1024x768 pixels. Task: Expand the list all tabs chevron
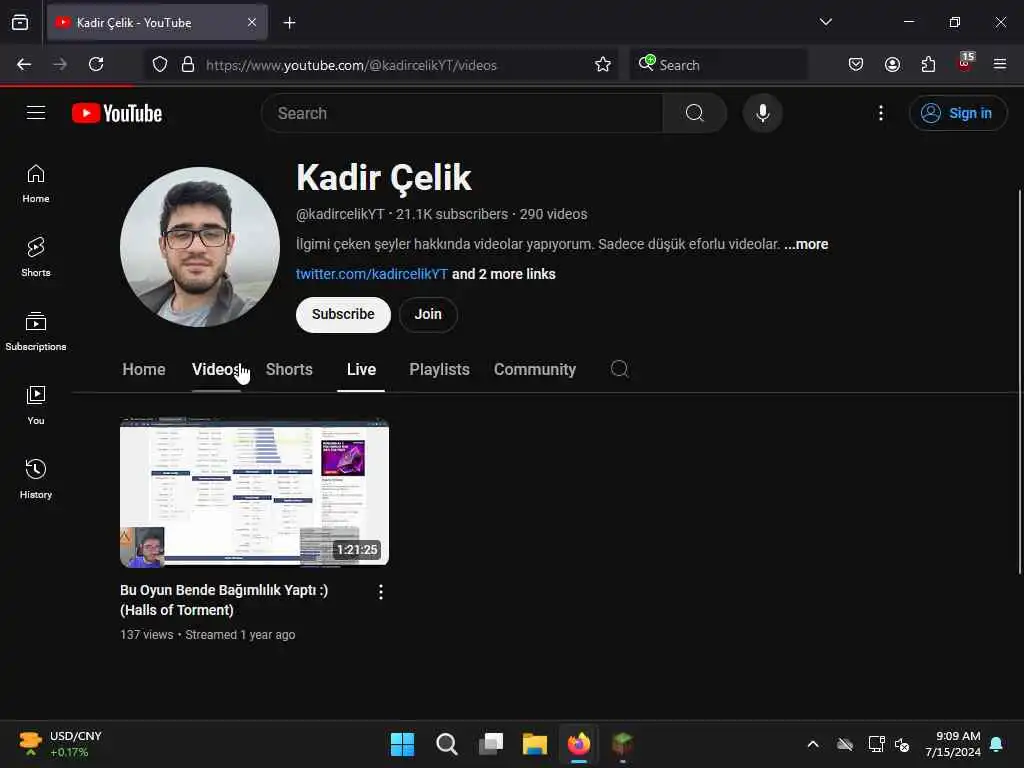(825, 22)
